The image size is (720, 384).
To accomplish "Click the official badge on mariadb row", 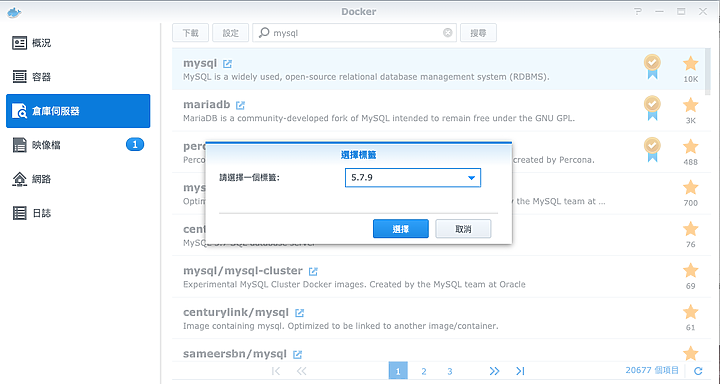I will [652, 108].
